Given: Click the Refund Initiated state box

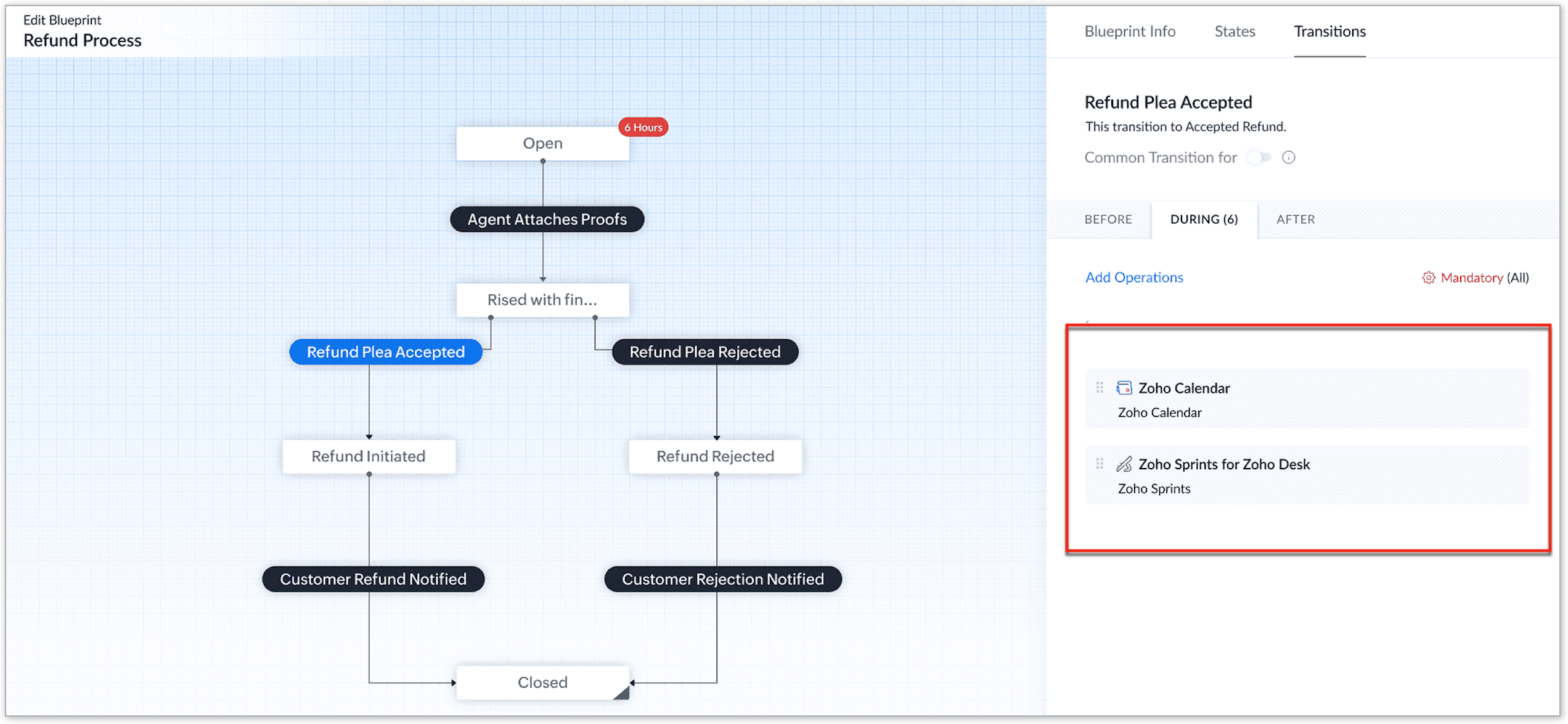Looking at the screenshot, I should (x=369, y=456).
